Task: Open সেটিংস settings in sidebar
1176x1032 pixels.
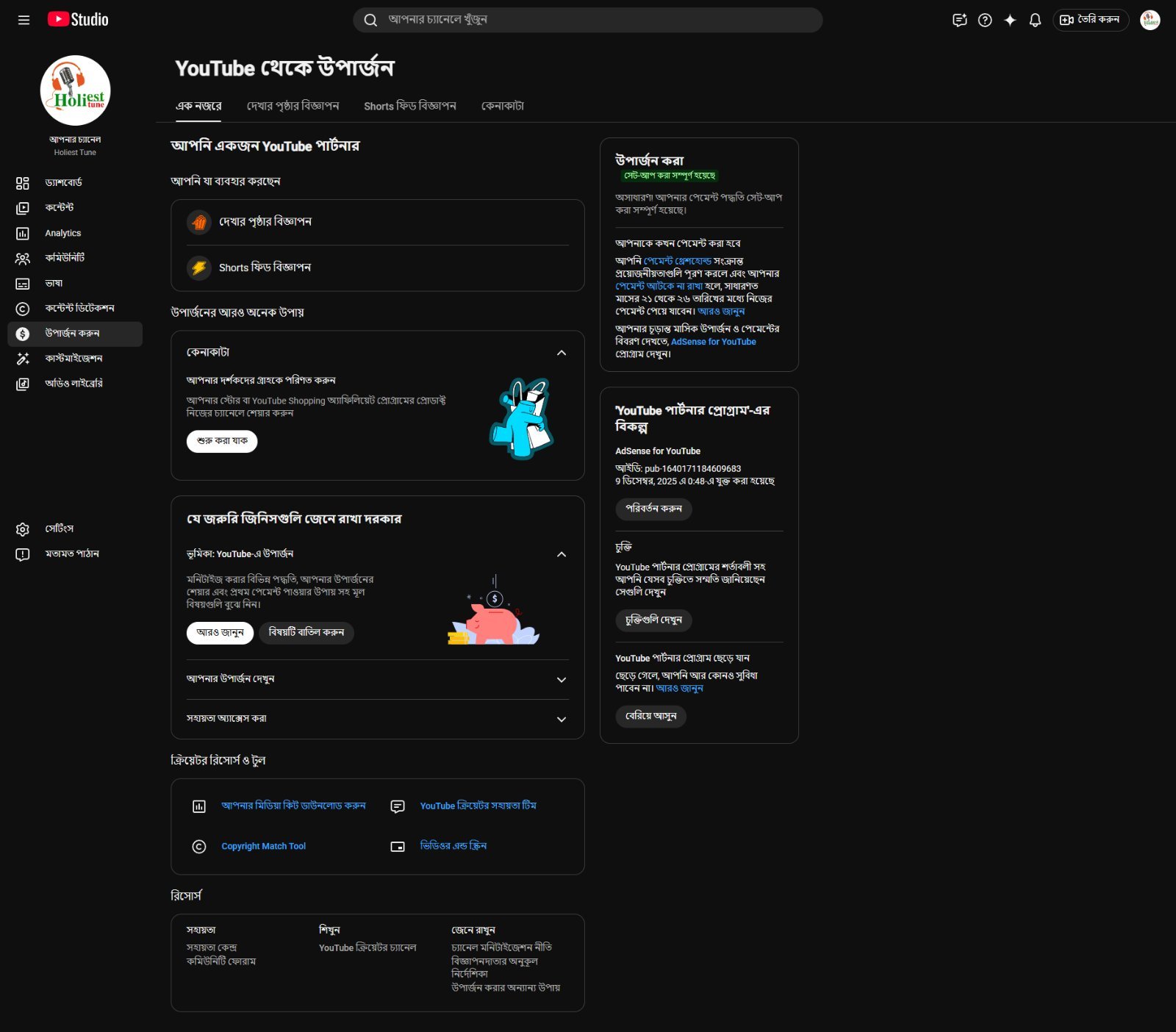Action: click(x=75, y=529)
